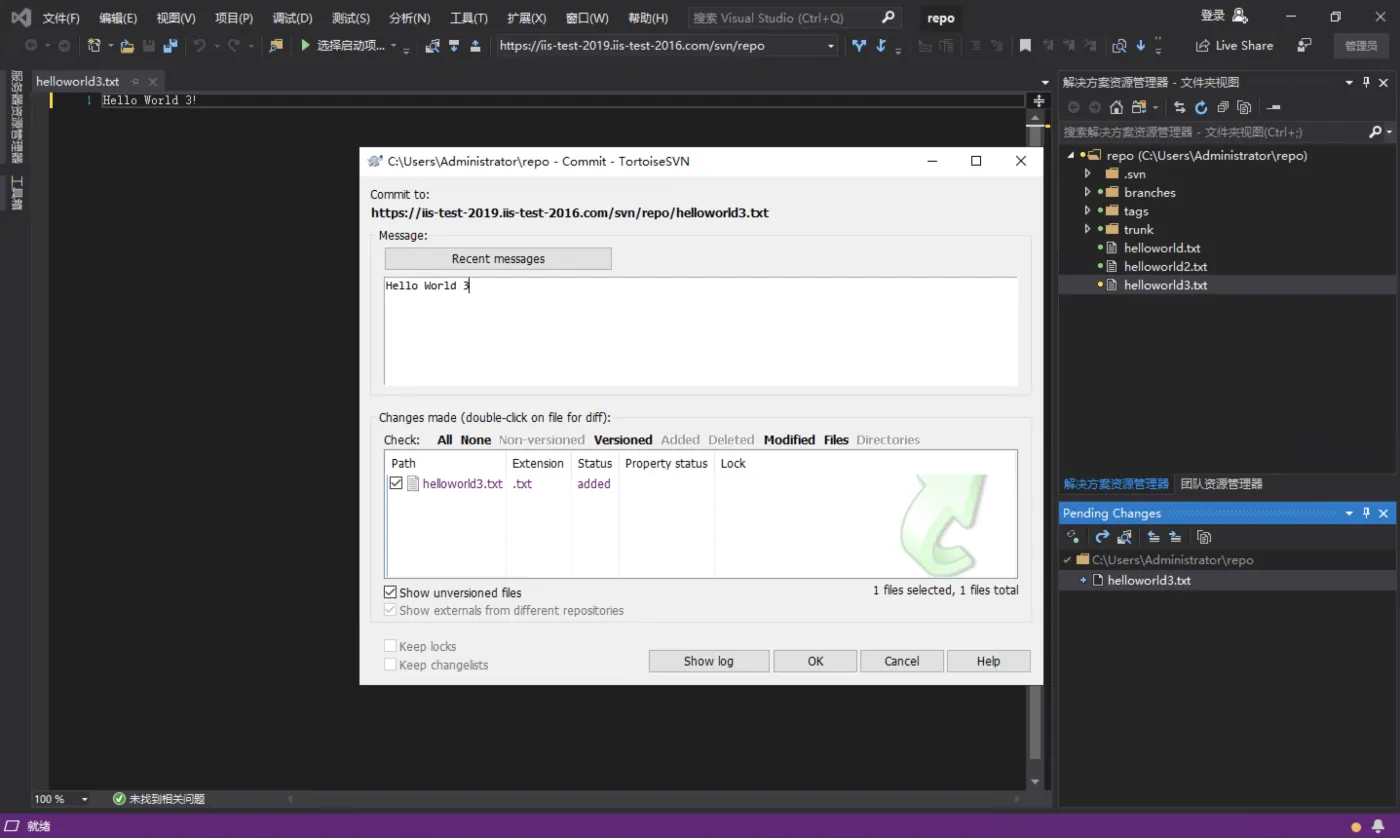This screenshot has height=838, width=1400.
Task: Open Solution Explorer window options dropdown
Action: pyautogui.click(x=1349, y=82)
